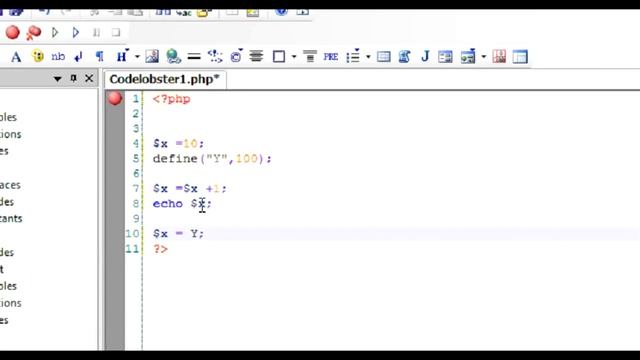Insert paragraph with the pilcrow icon
Screen dimensions: 640x360
(99, 56)
